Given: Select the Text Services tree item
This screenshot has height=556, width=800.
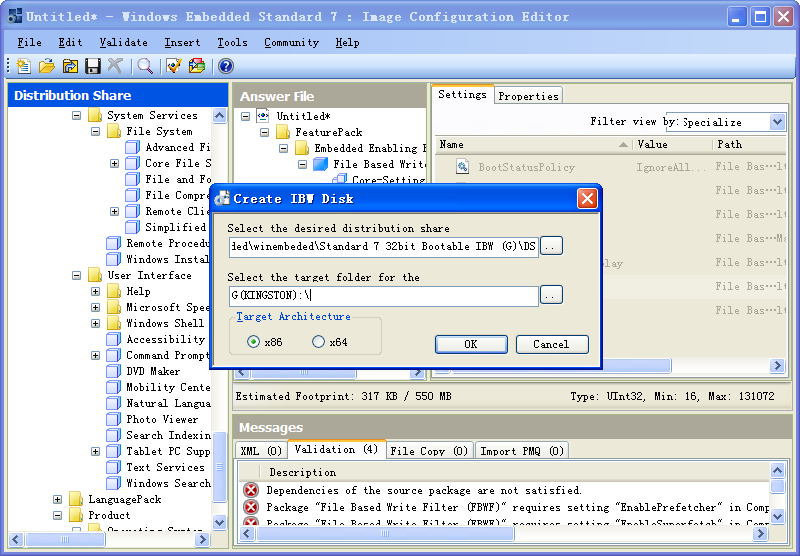Looking at the screenshot, I should (165, 467).
